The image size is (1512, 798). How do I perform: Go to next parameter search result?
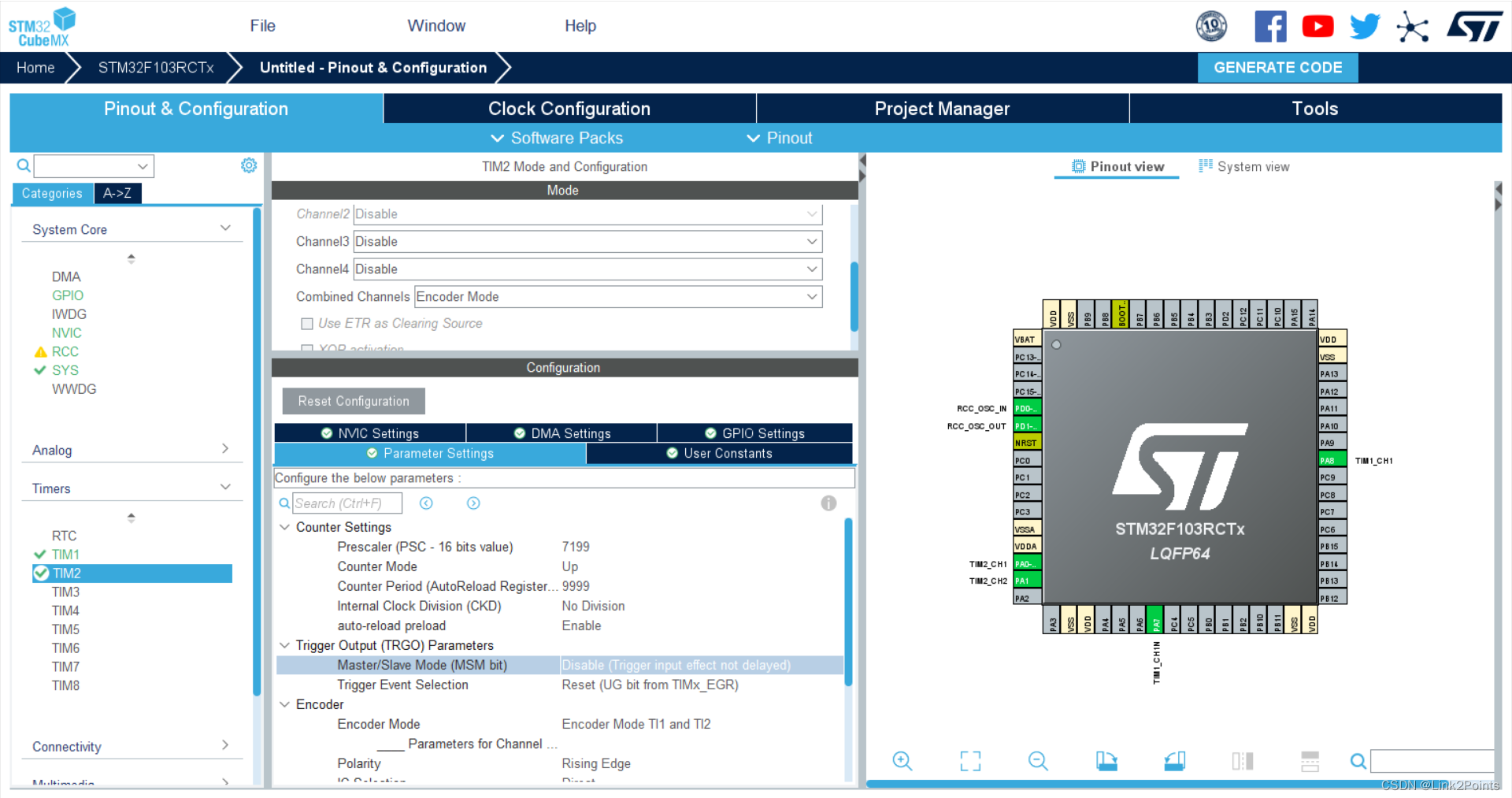click(x=473, y=503)
